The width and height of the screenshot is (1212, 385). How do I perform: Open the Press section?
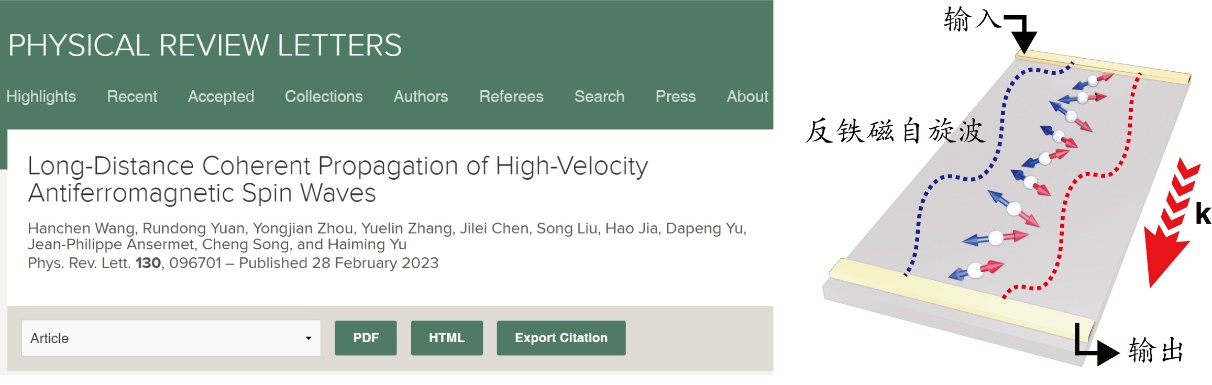676,97
